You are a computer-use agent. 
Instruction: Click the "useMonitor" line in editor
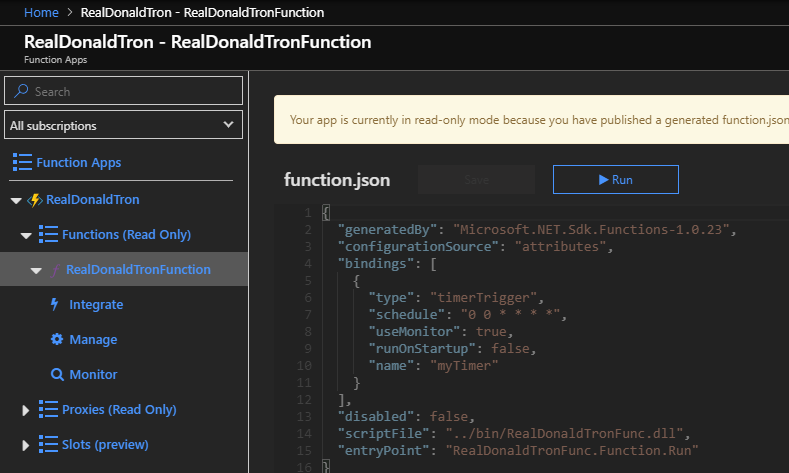pyautogui.click(x=441, y=332)
